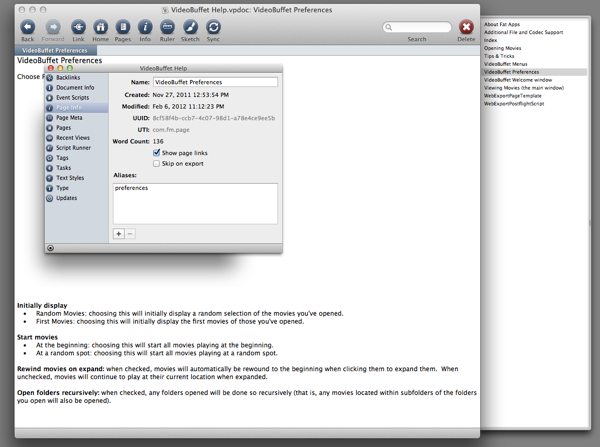Click the Initially display heading
Screen dimensions: 600x447
(42, 305)
